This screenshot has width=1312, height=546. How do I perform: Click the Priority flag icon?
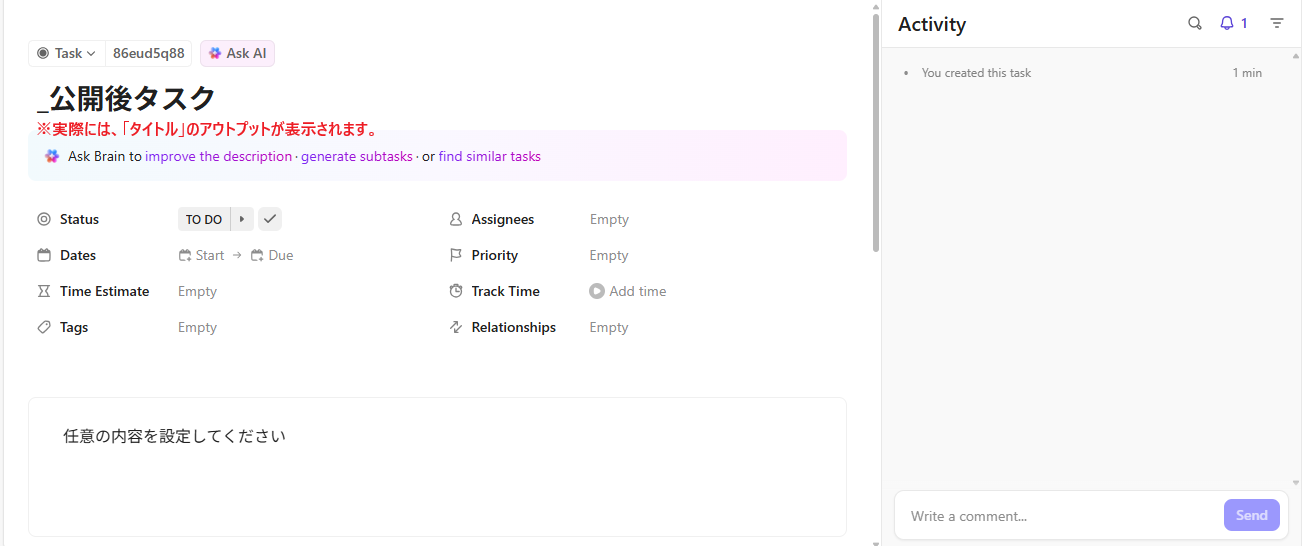point(456,255)
